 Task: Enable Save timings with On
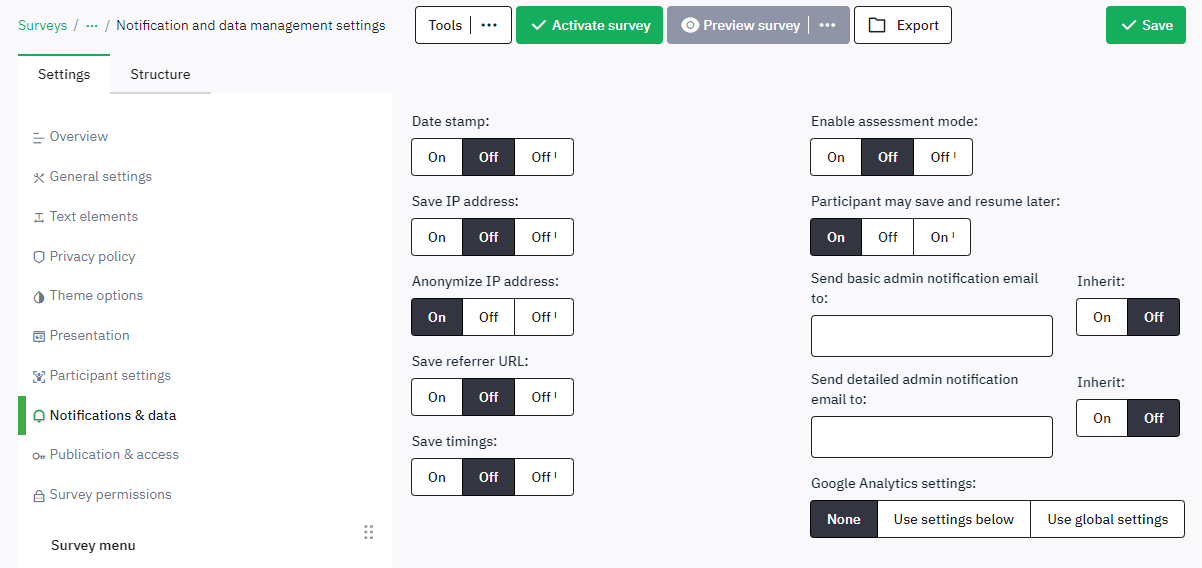437,477
